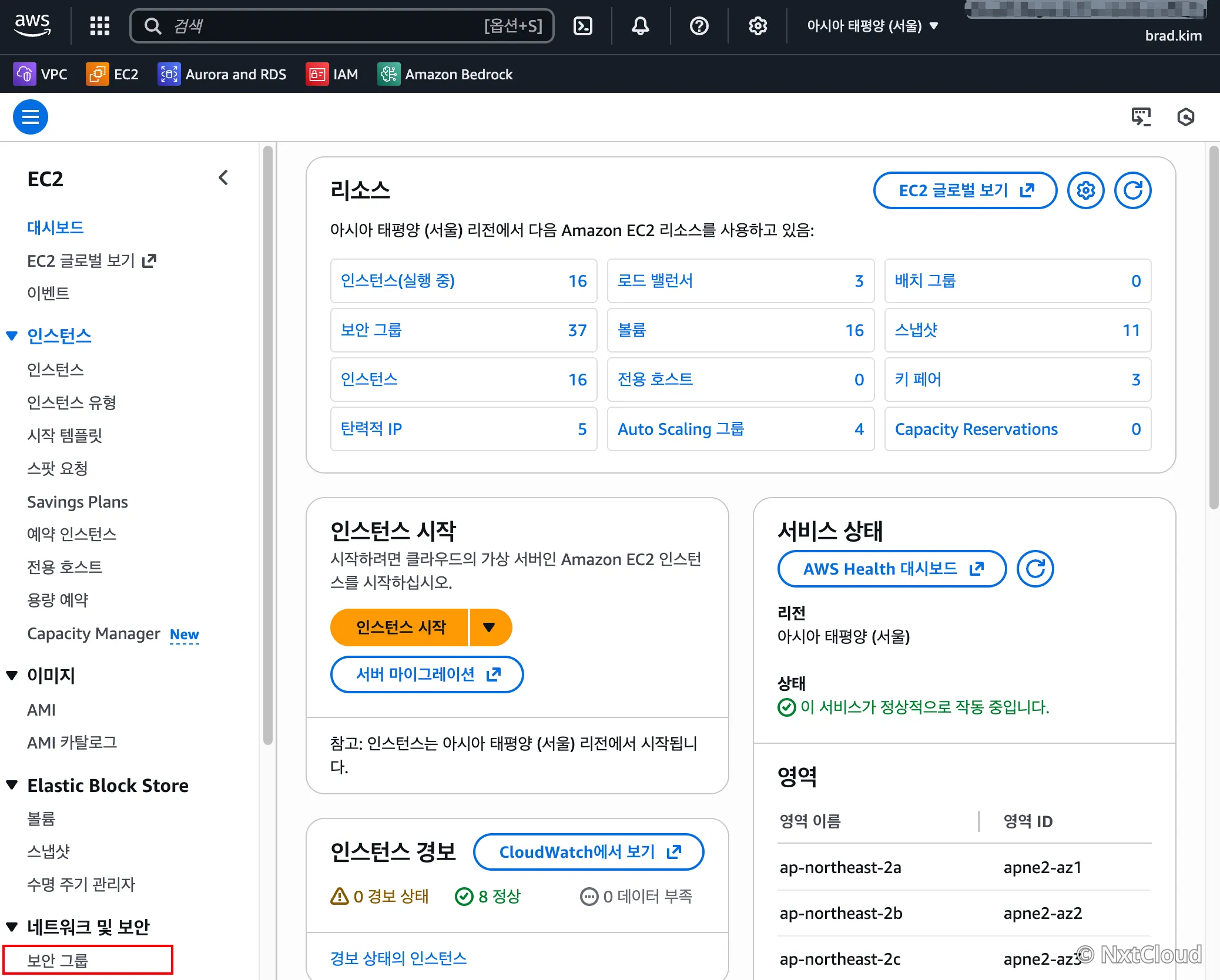The image size is (1220, 980).
Task: Open the Amazon Bedrock shortcut icon
Action: pyautogui.click(x=389, y=74)
